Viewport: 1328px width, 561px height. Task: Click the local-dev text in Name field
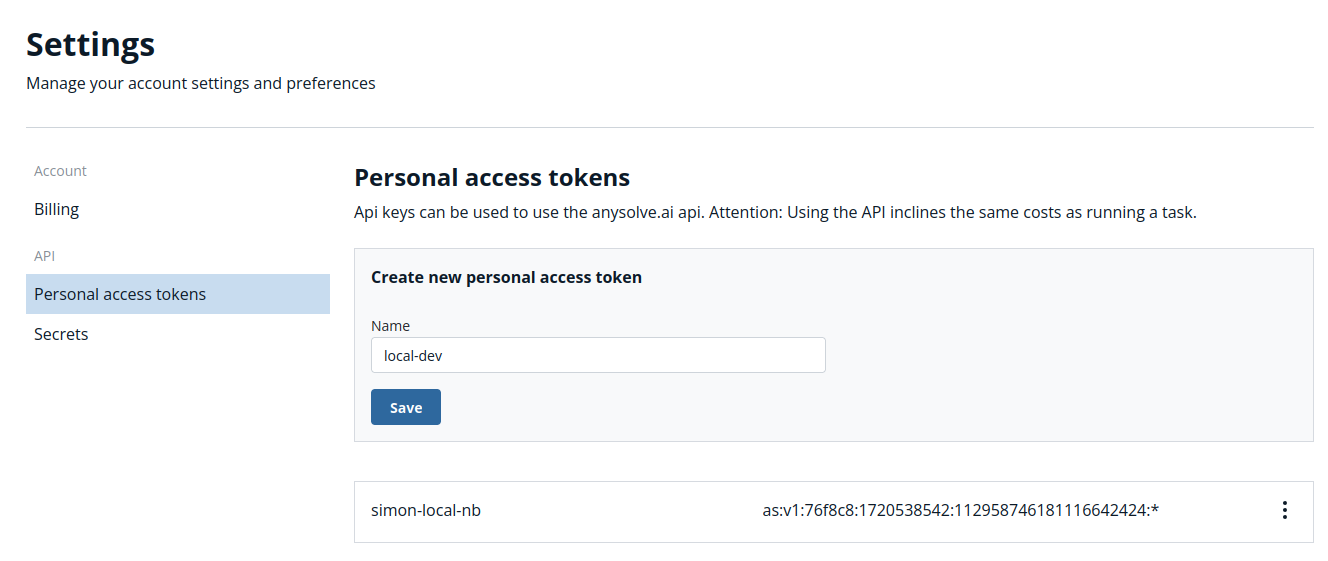(413, 355)
